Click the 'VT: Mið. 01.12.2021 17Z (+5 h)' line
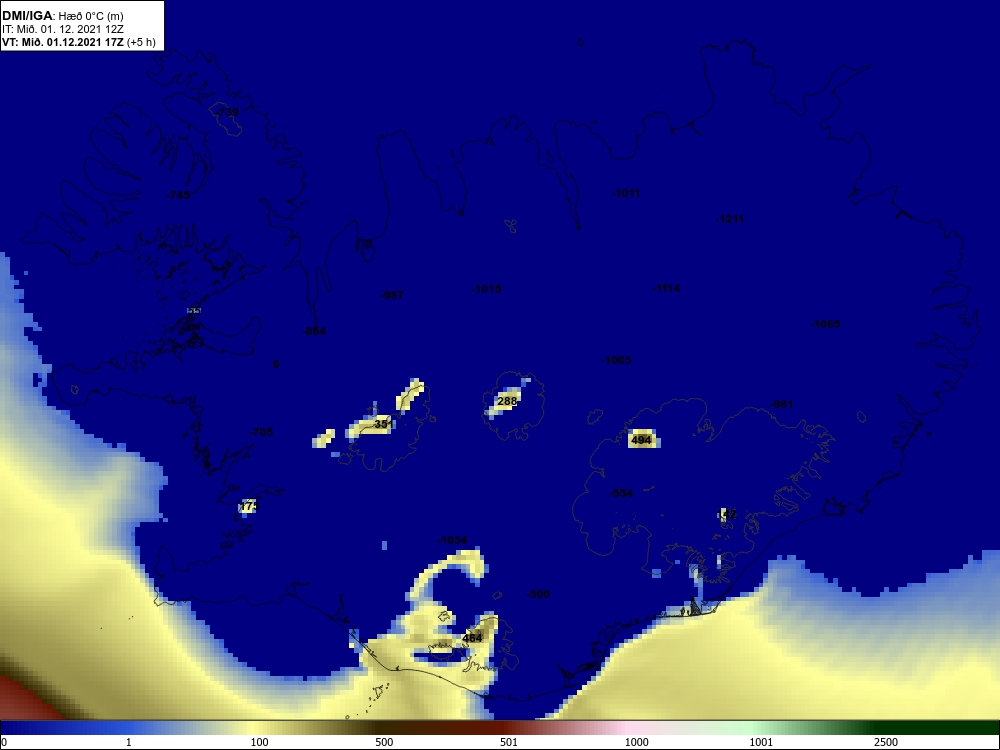 click(78, 42)
